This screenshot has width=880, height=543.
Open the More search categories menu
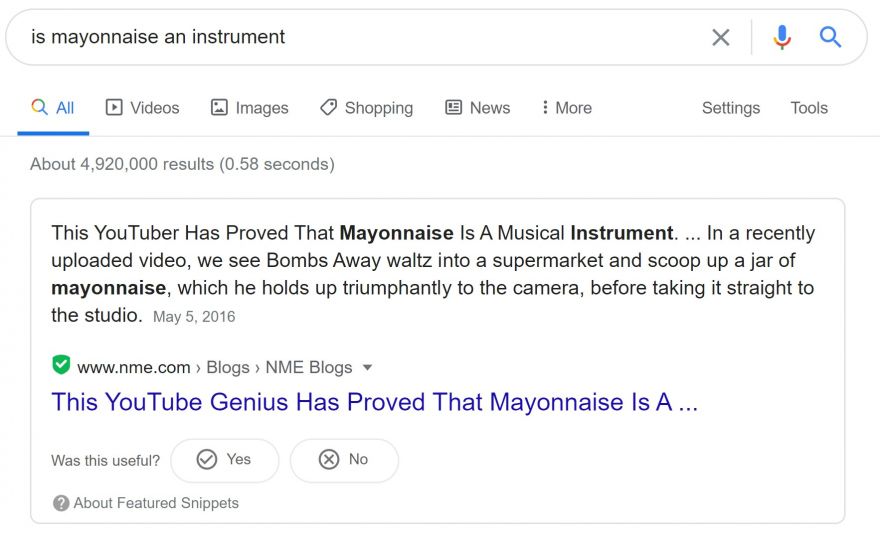pyautogui.click(x=567, y=108)
